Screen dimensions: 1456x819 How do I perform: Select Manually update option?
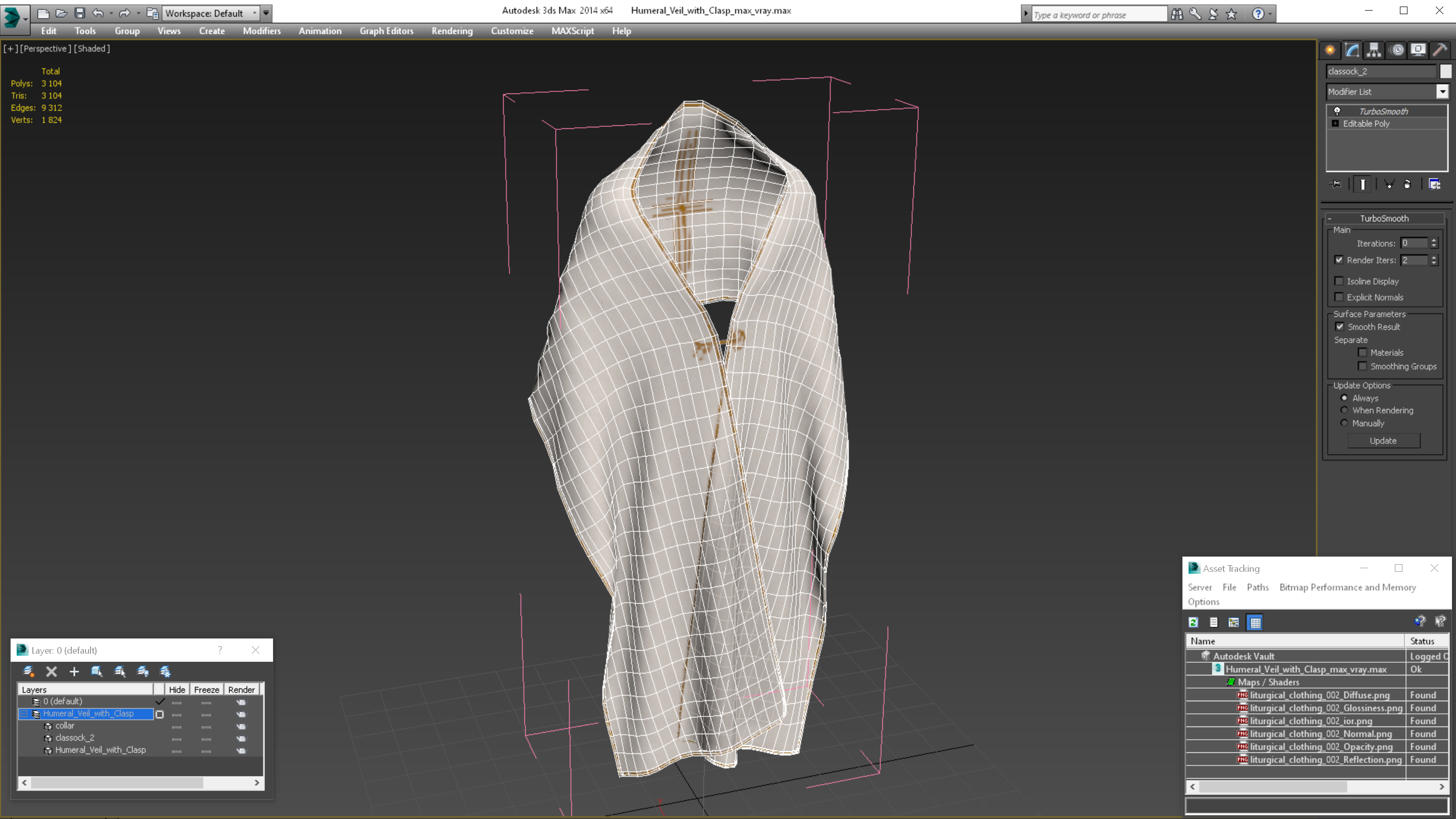[1345, 423]
